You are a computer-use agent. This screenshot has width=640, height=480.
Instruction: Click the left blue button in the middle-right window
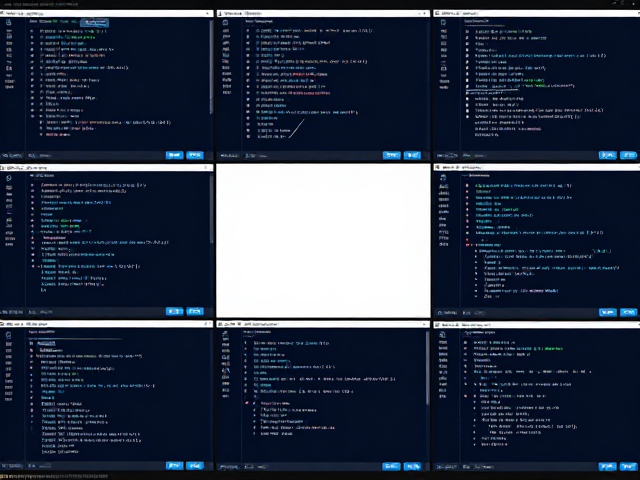tap(608, 312)
